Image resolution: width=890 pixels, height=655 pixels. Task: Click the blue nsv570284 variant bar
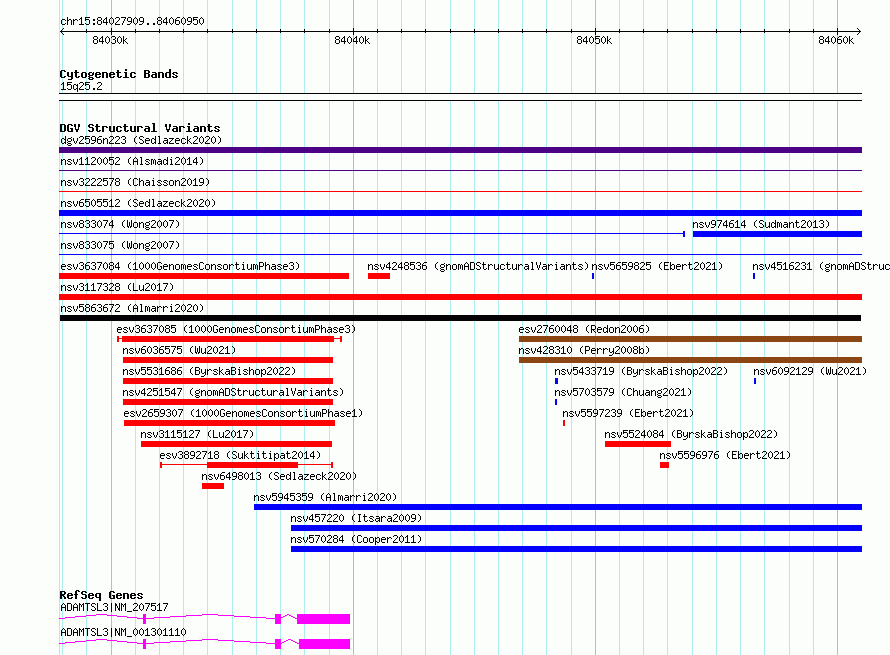point(577,549)
